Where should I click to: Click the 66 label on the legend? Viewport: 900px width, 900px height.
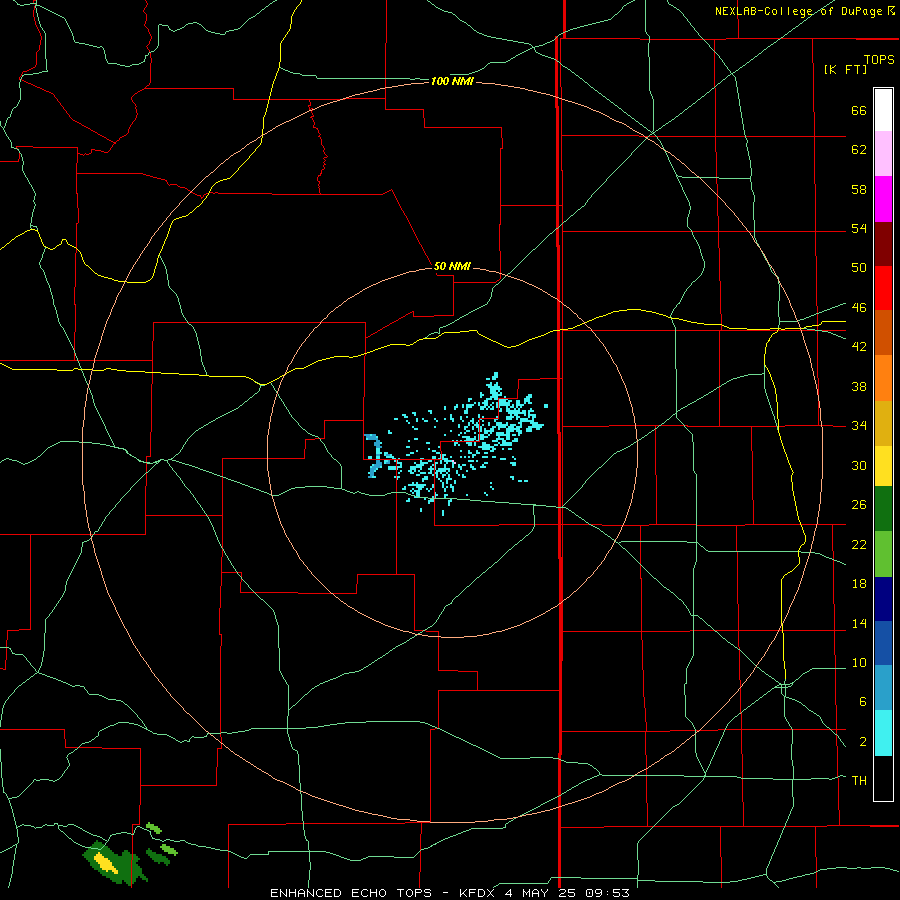pos(859,111)
